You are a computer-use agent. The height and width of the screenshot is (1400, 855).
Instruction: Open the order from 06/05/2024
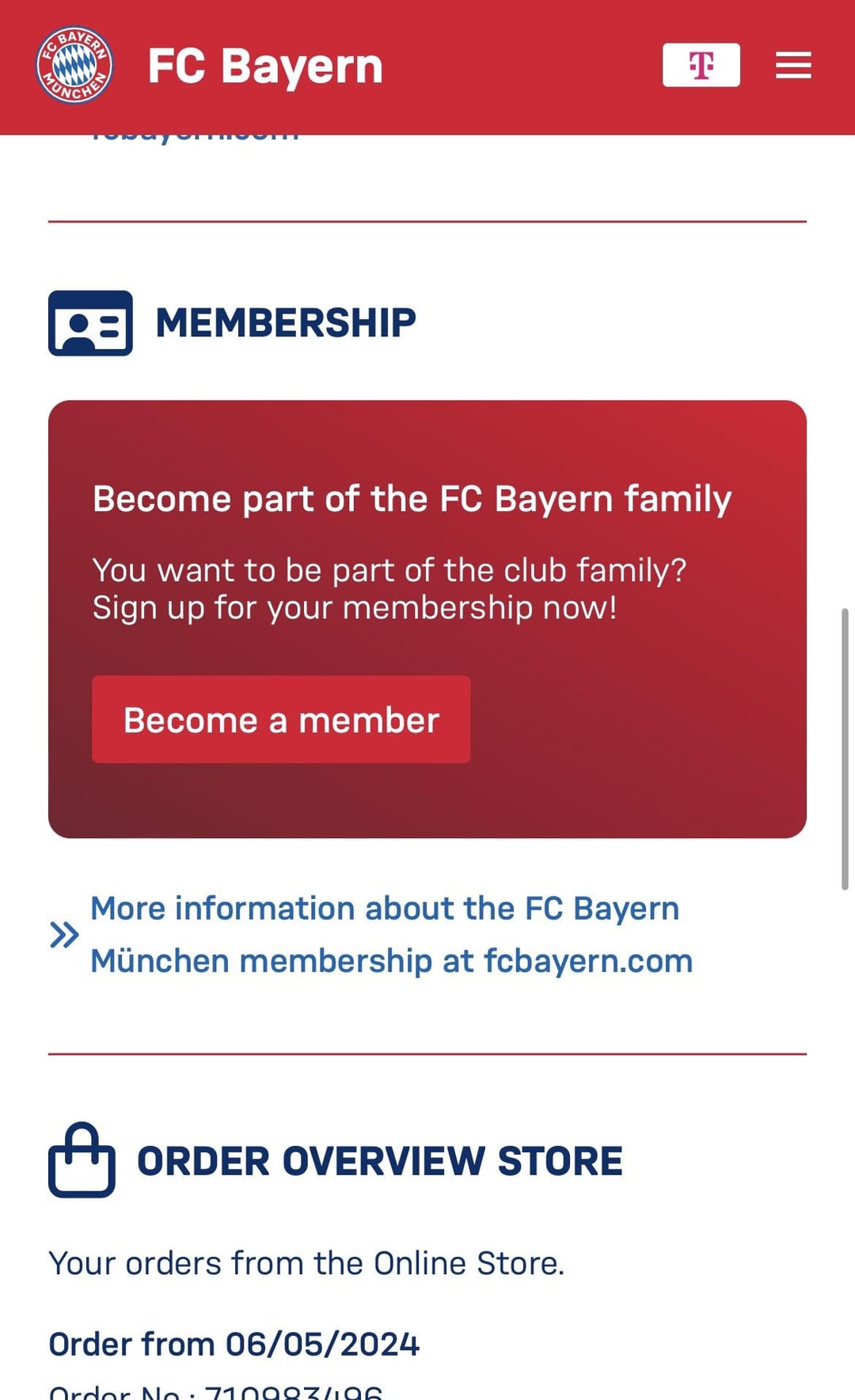234,1344
